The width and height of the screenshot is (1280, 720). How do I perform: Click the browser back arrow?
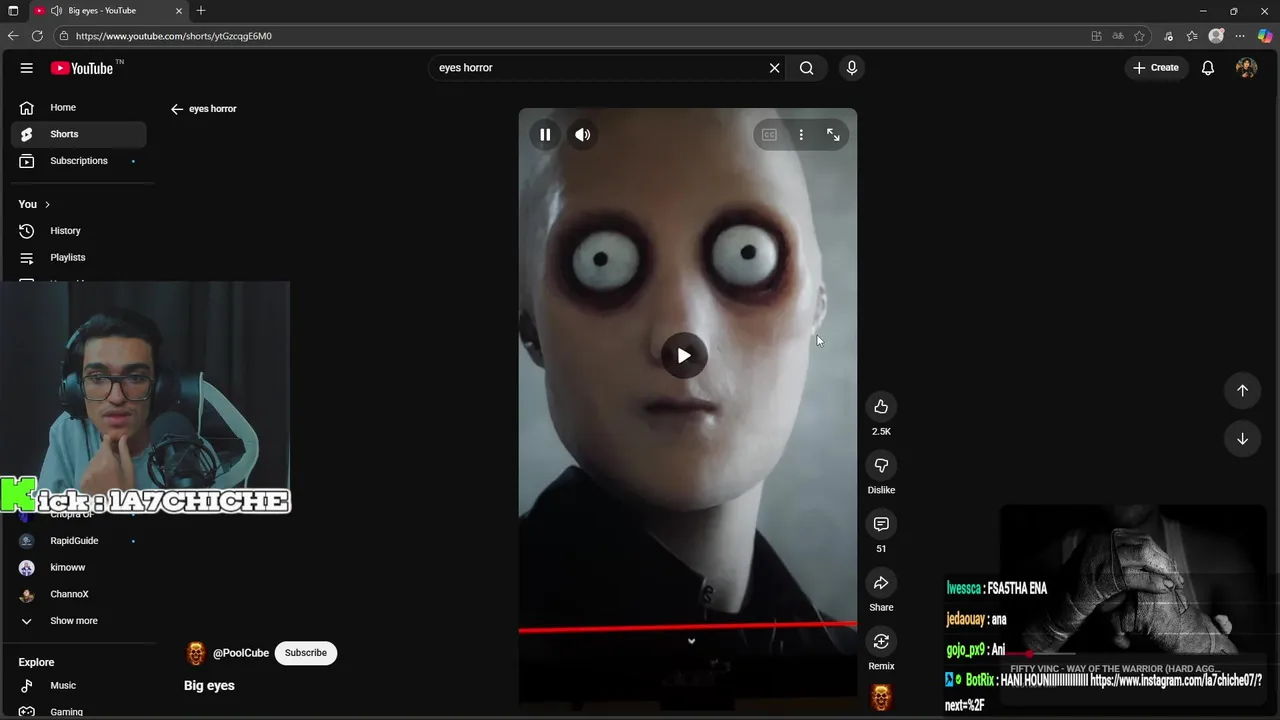pyautogui.click(x=13, y=36)
